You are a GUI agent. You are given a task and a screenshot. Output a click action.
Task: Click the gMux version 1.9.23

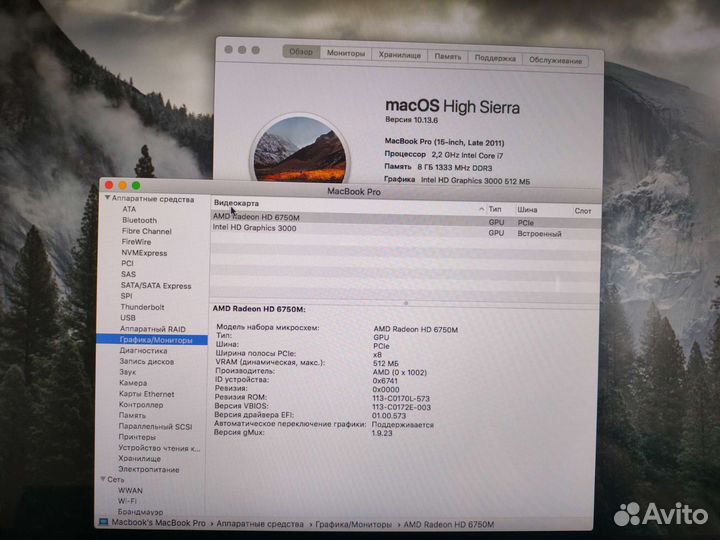click(x=382, y=433)
